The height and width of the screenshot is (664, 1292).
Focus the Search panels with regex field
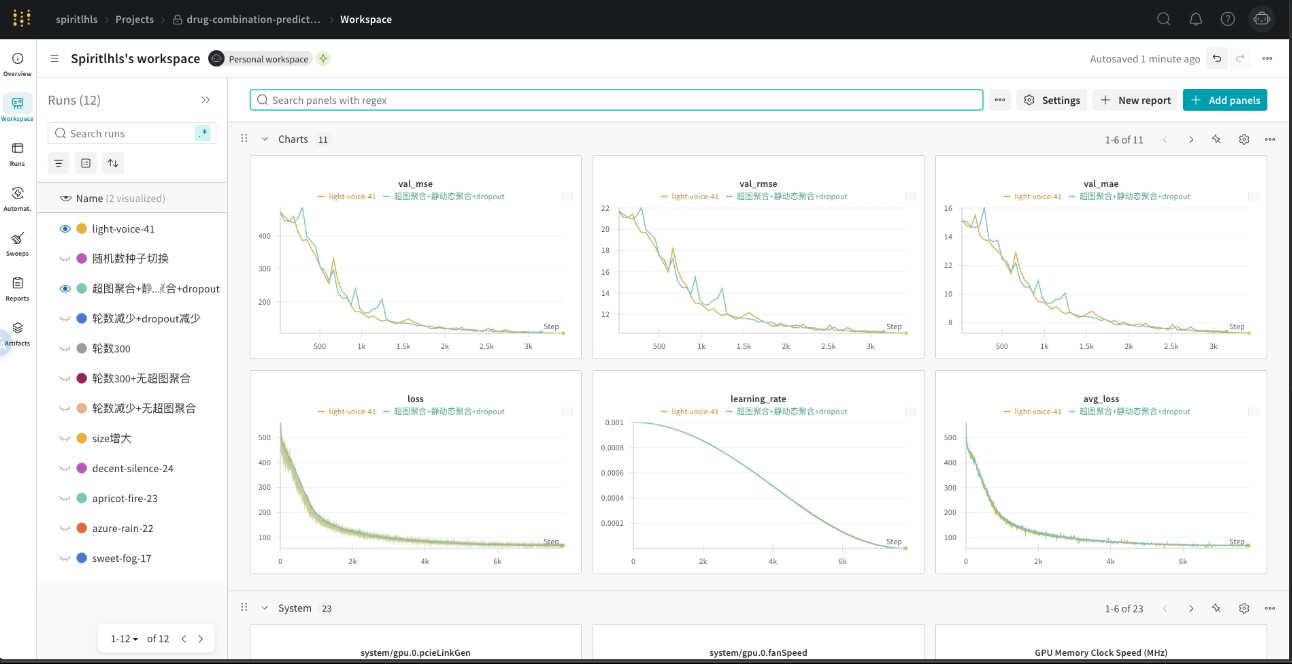(617, 100)
